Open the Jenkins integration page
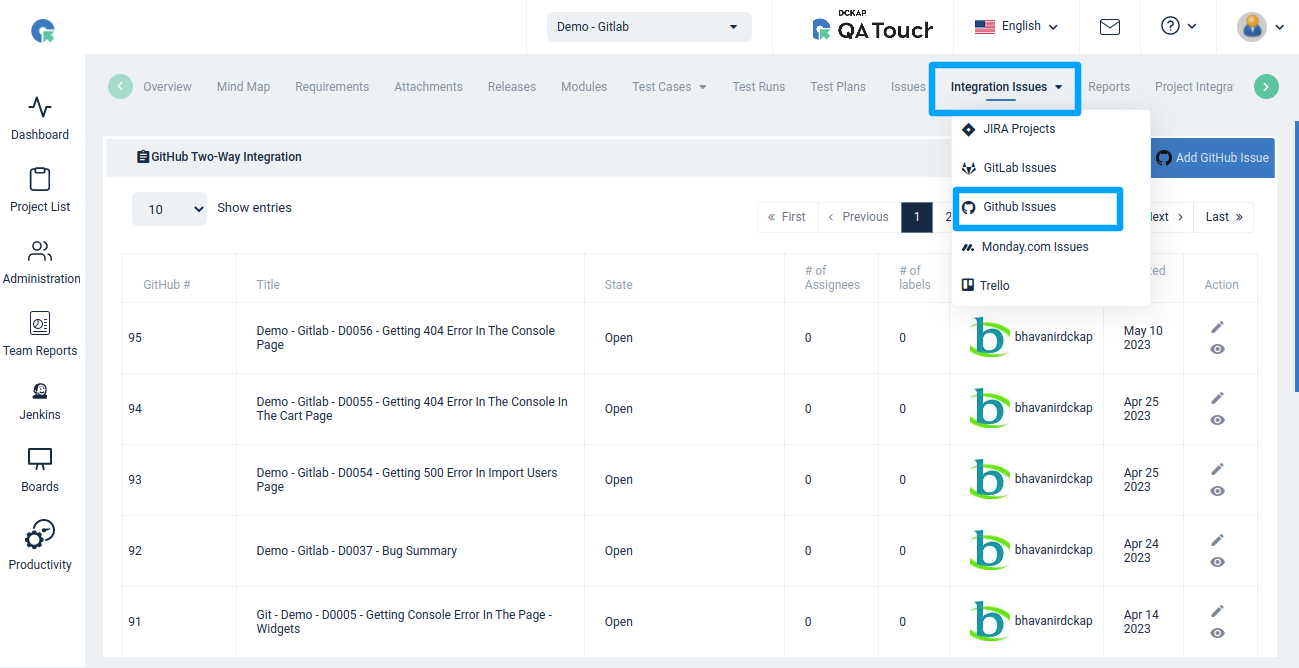This screenshot has width=1299, height=668. [x=39, y=403]
